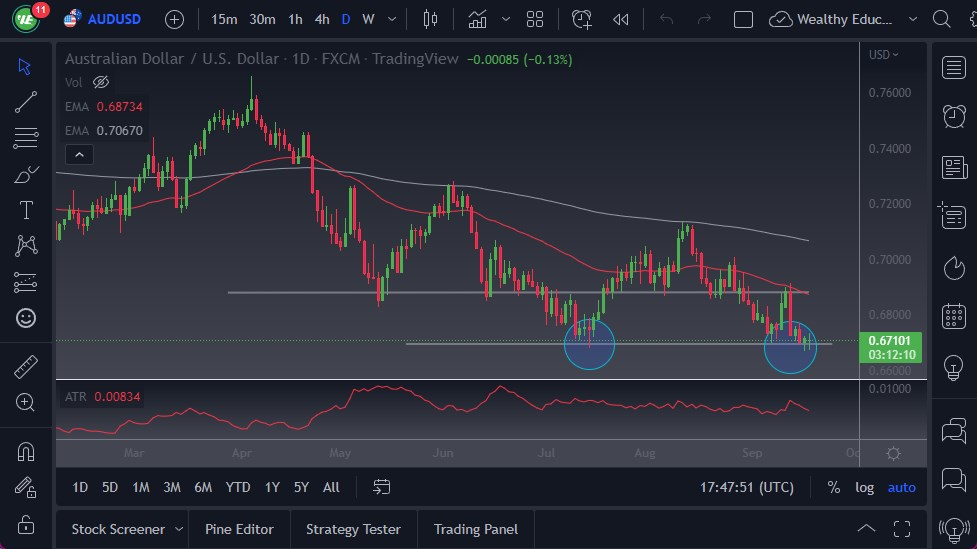Image resolution: width=977 pixels, height=549 pixels.
Task: Open the emoji icons tool
Action: [x=26, y=318]
